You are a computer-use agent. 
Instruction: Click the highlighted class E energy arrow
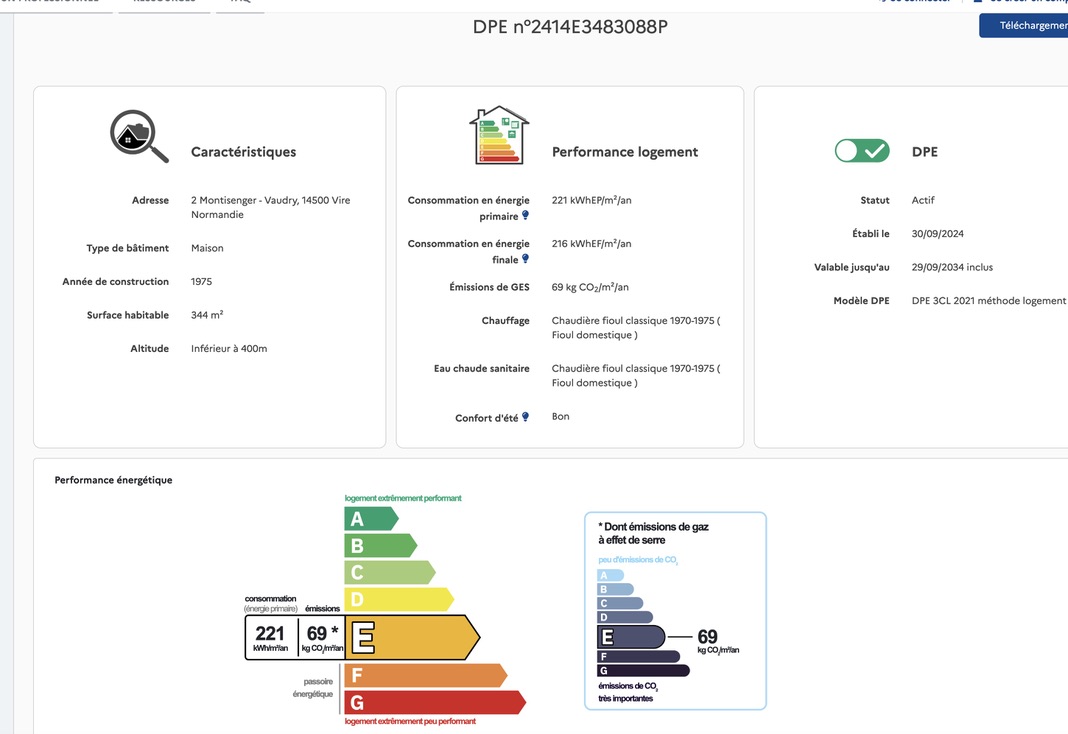411,637
